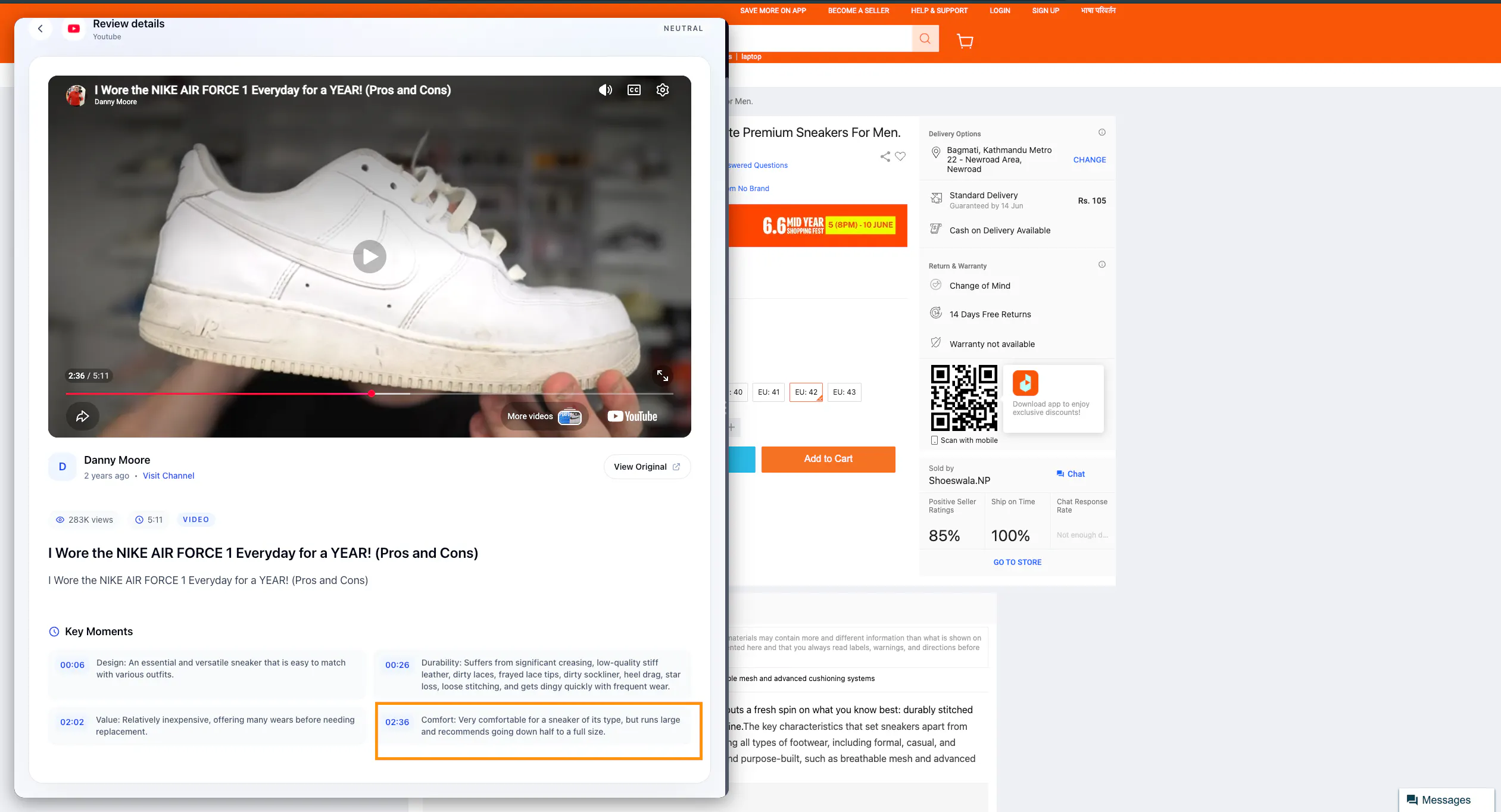Open SAVE MORE ON APP menu
1501x812 pixels.
(773, 11)
